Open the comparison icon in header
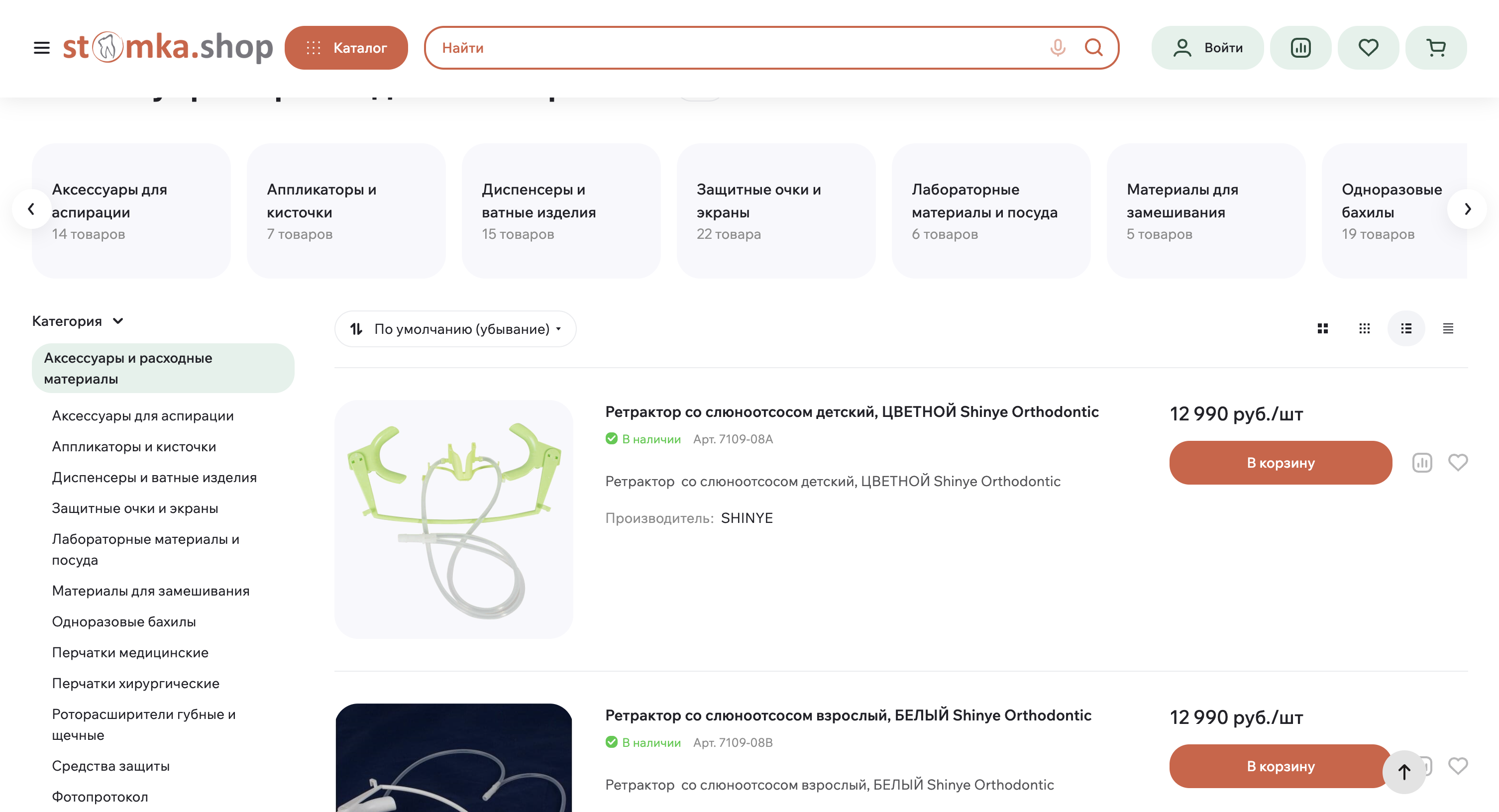The width and height of the screenshot is (1499, 812). pyautogui.click(x=1300, y=48)
